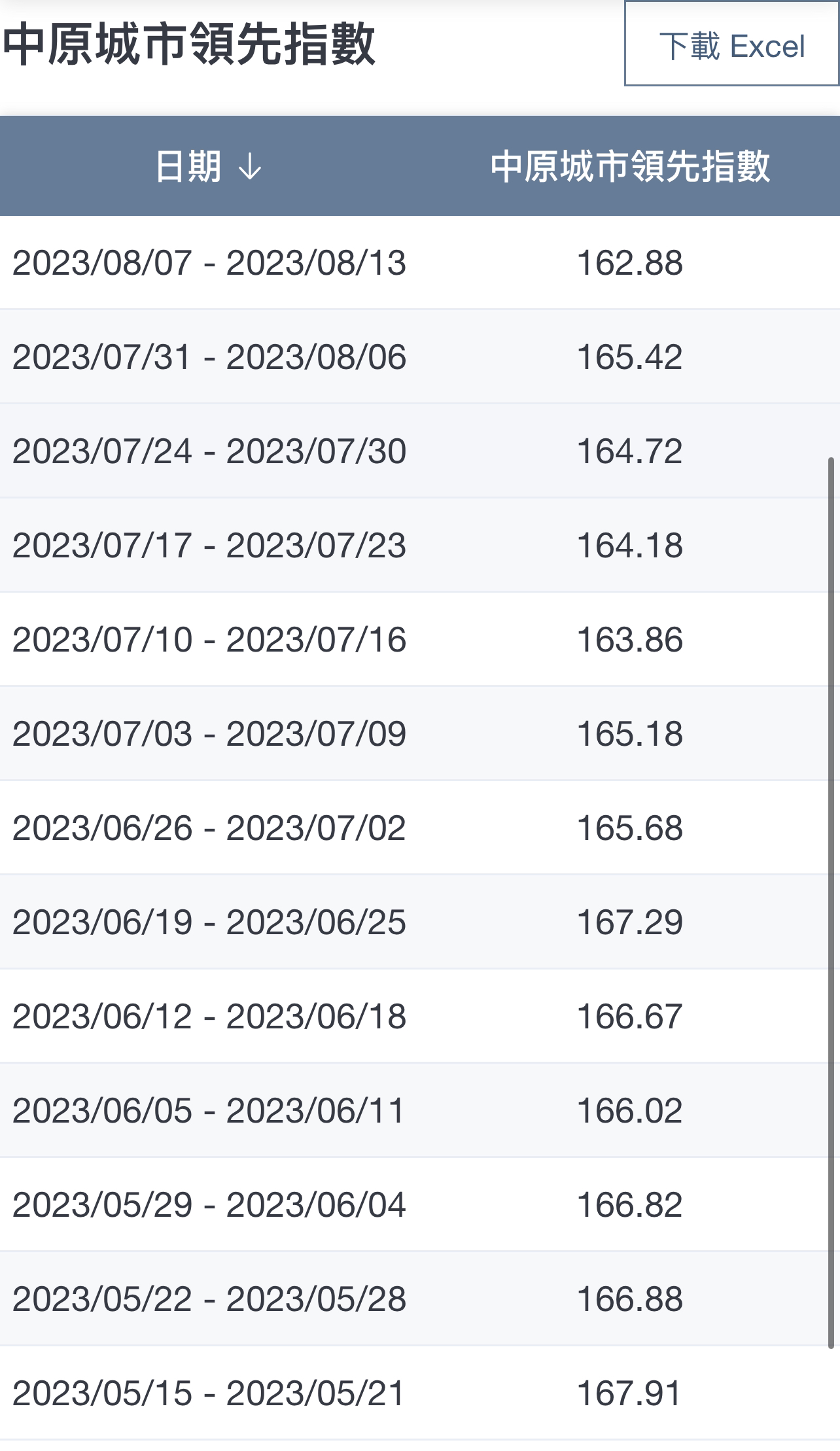
Task: Select the 2023/07/24 - 2023/07/30 date row
Action: (x=209, y=451)
